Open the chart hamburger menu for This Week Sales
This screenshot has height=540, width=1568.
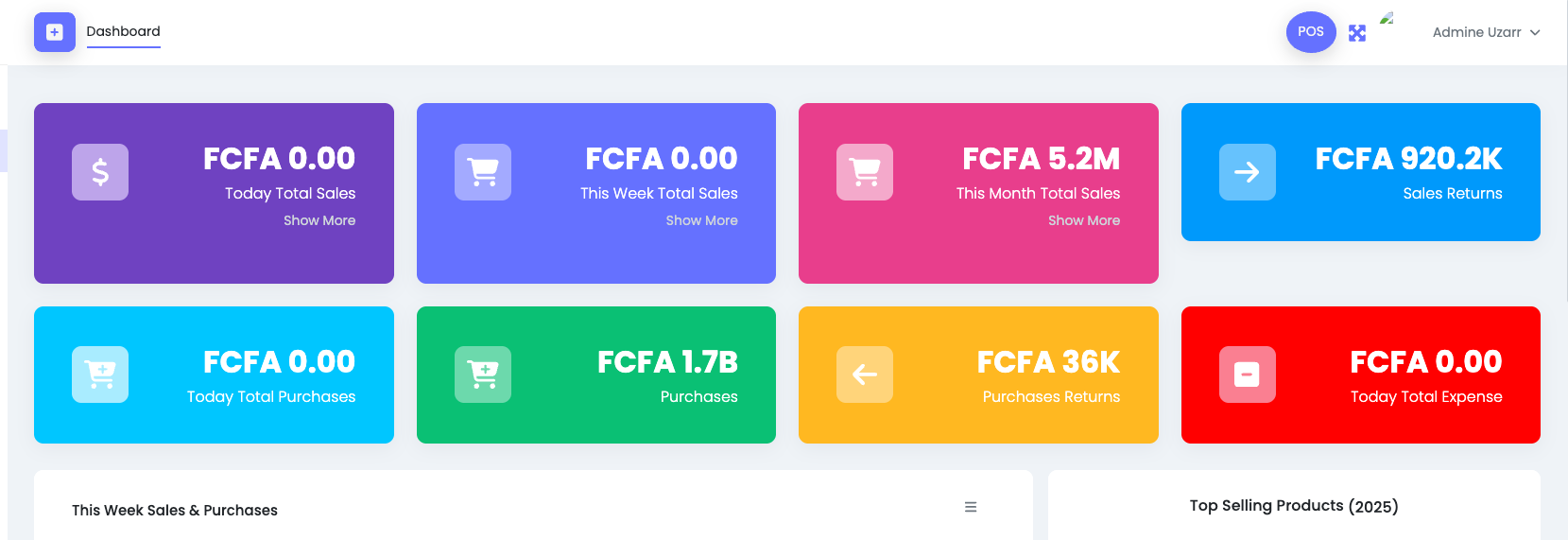point(971,507)
